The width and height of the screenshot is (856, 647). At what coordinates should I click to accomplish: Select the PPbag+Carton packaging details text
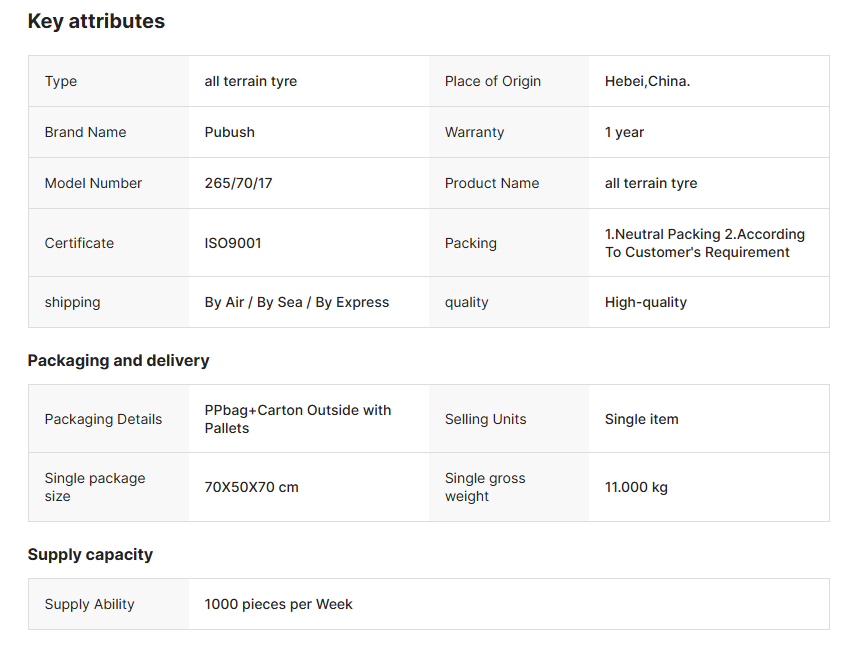tap(298, 419)
